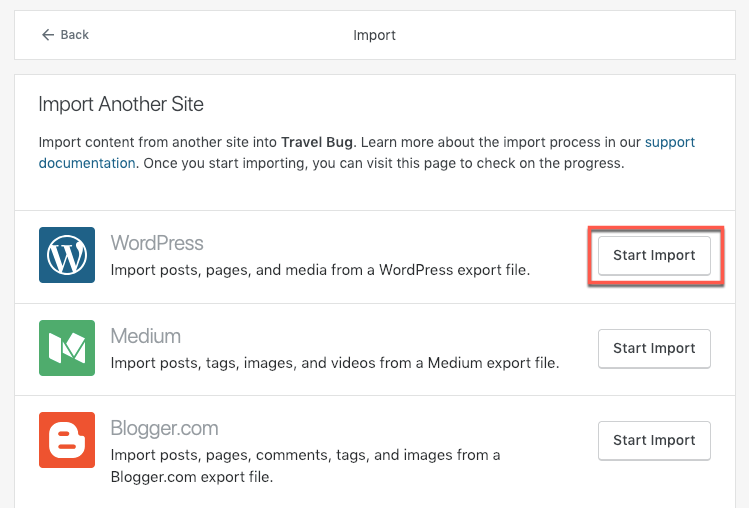Click the bold Travel Bug site name
Image resolution: width=749 pixels, height=508 pixels.
click(317, 142)
